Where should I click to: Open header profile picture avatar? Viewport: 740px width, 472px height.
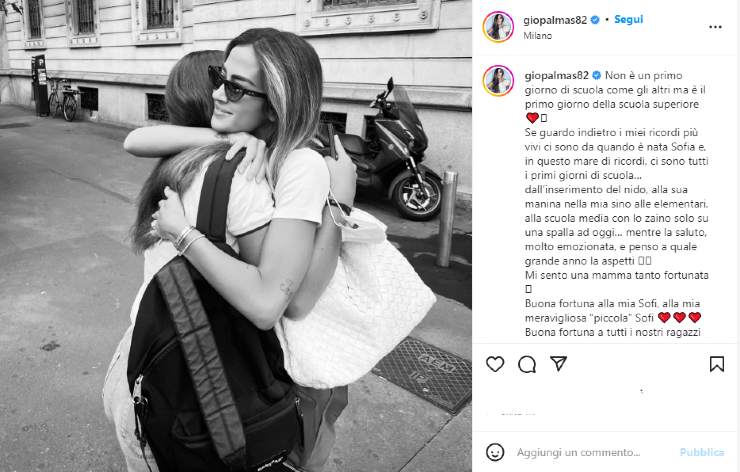(x=498, y=27)
